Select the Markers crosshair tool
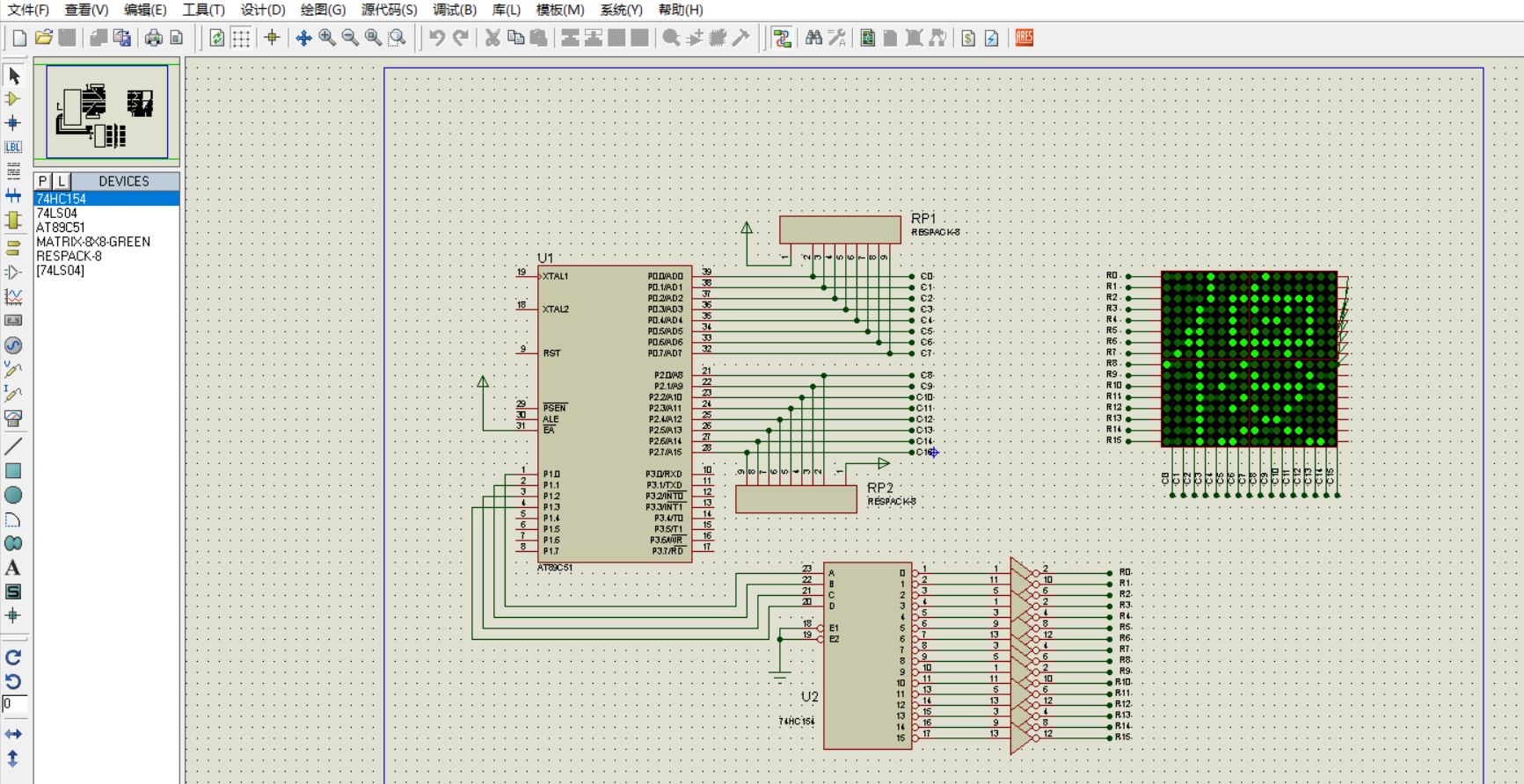 pos(13,615)
